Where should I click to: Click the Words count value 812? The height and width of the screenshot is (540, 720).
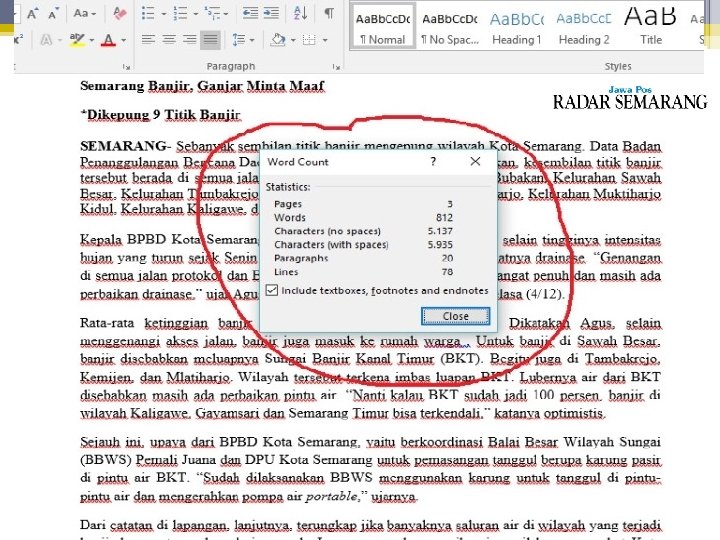click(x=444, y=218)
